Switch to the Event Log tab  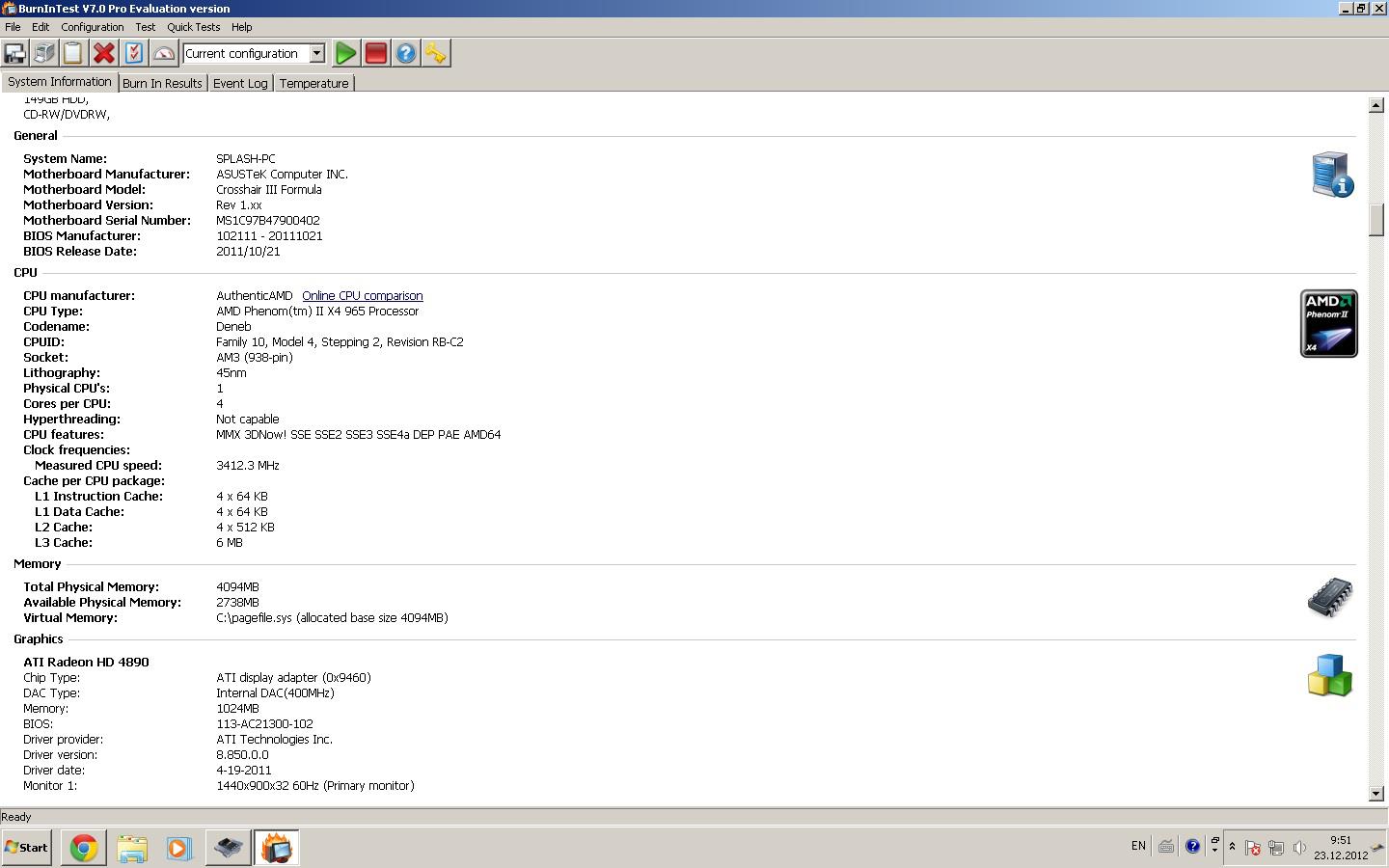click(240, 83)
